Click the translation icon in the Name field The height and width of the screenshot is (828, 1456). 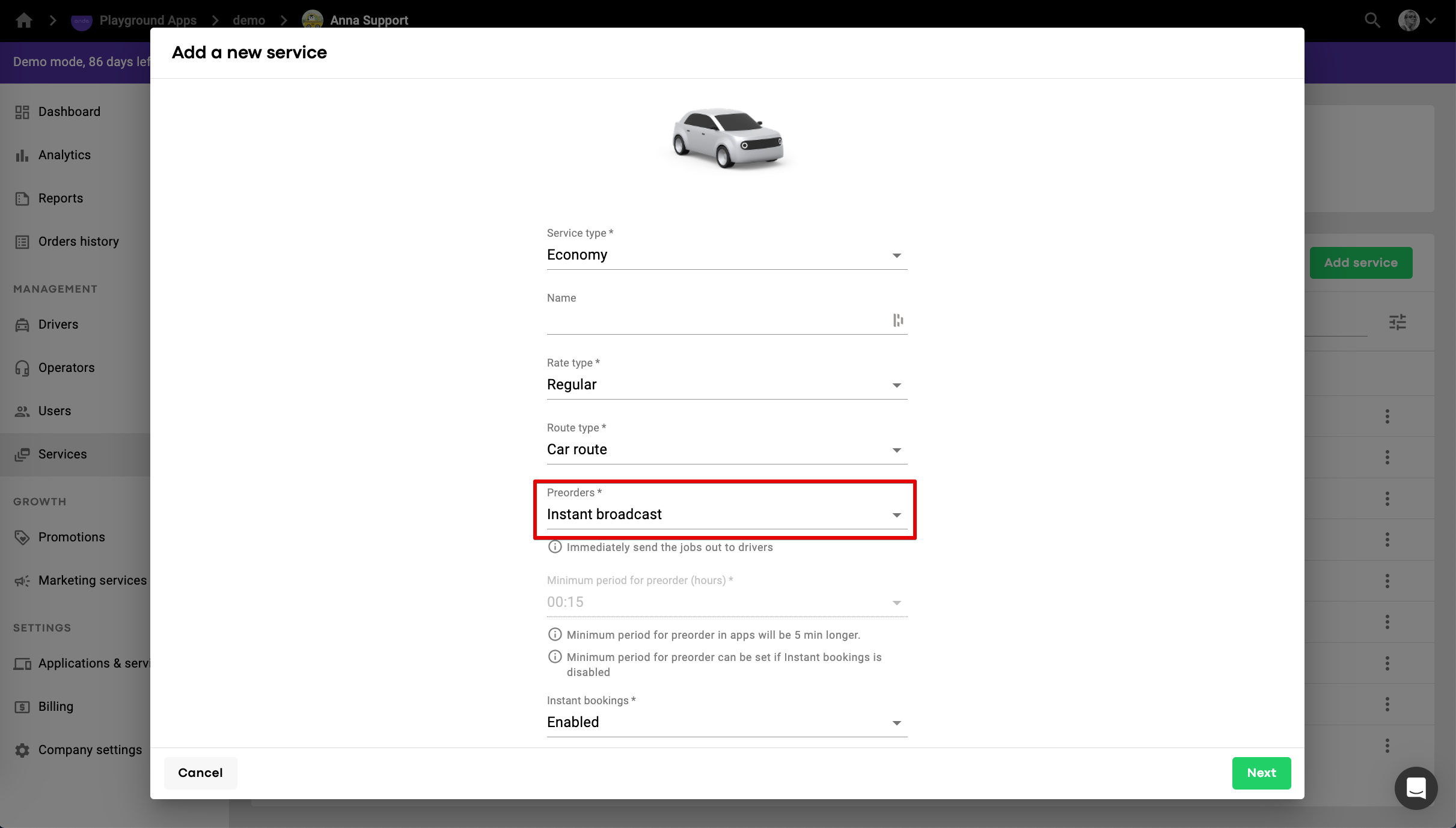coord(898,320)
